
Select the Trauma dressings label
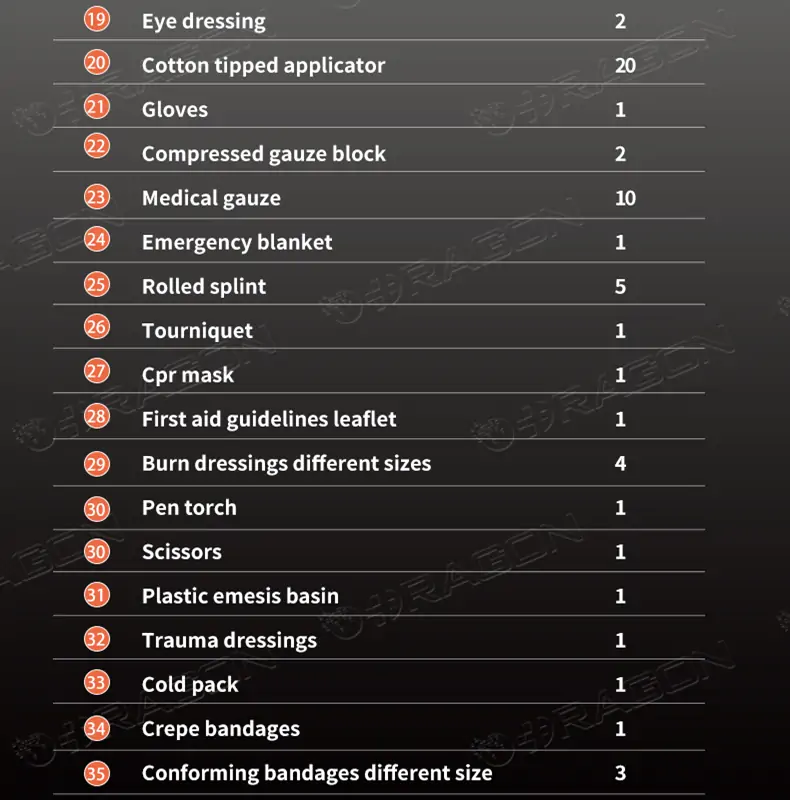tap(229, 641)
